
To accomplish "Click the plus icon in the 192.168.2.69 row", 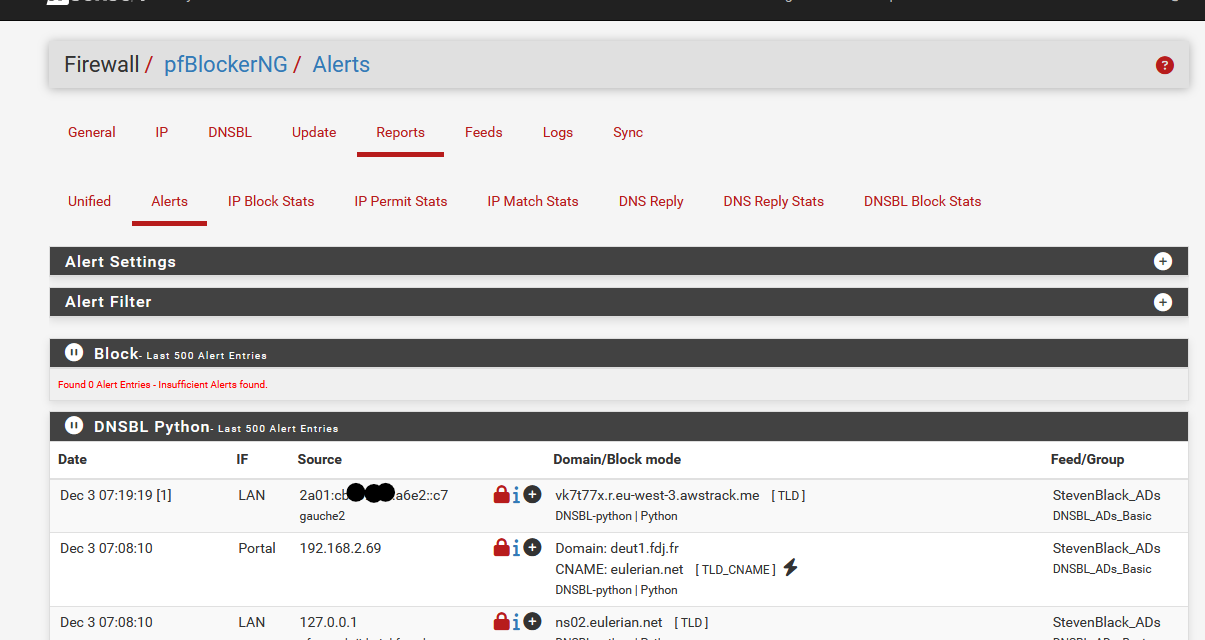I will pos(532,547).
